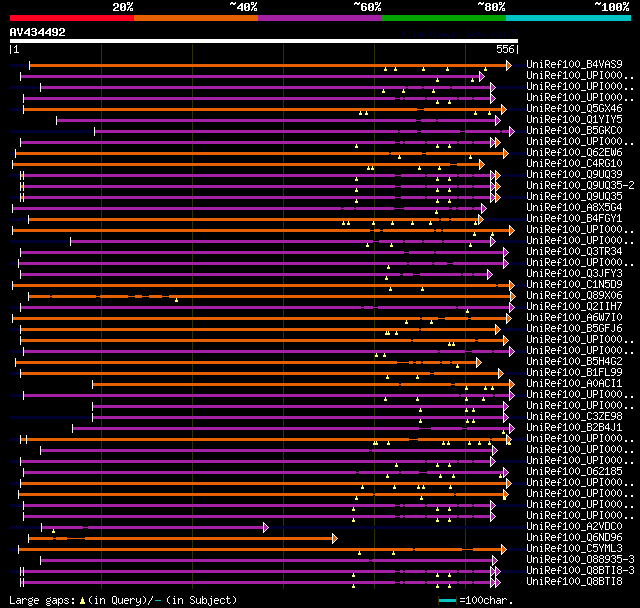Click the orange arrowhead ending the B4VAS9 alignment
Screen dimensions: 640x608
tap(509, 65)
